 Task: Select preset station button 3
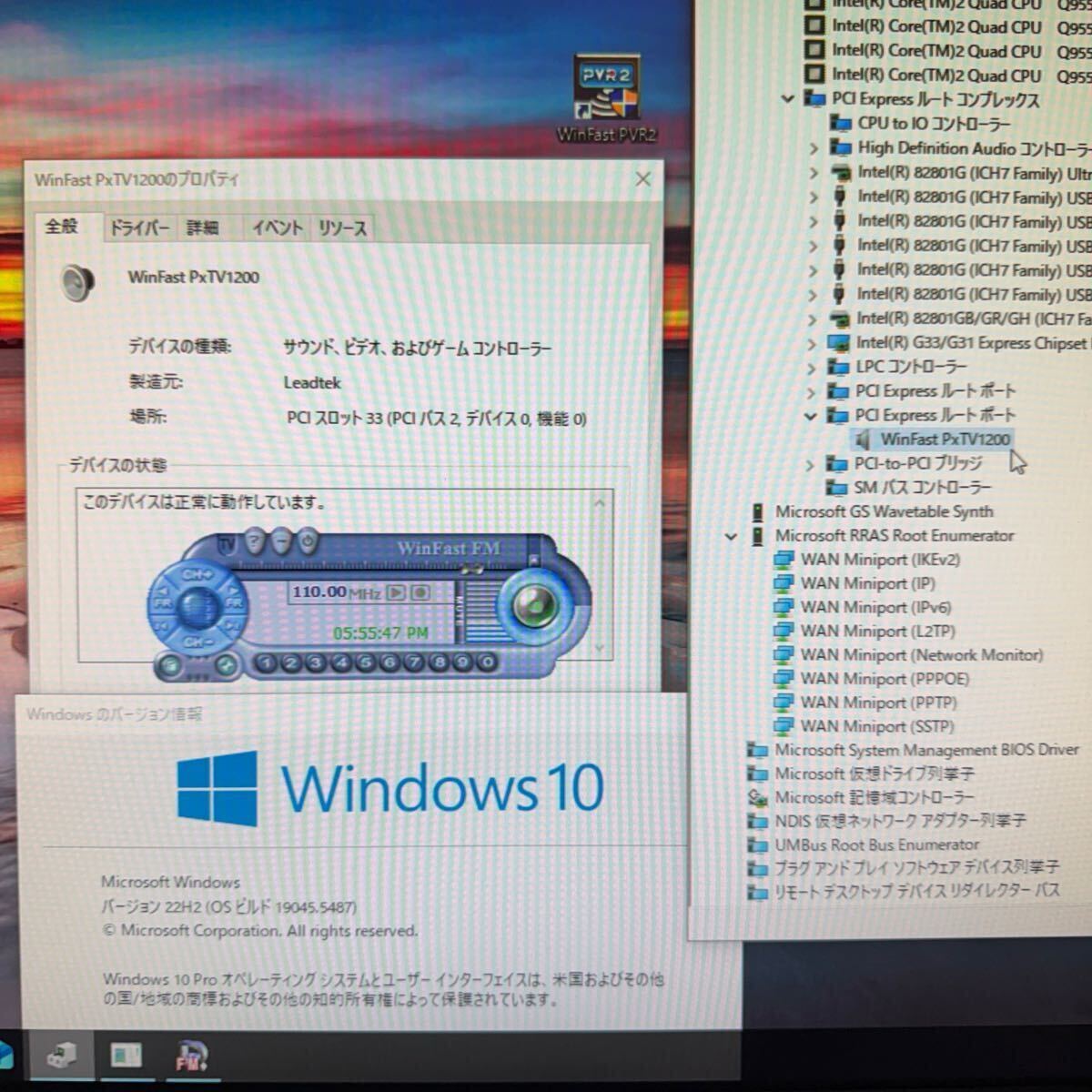tap(315, 663)
